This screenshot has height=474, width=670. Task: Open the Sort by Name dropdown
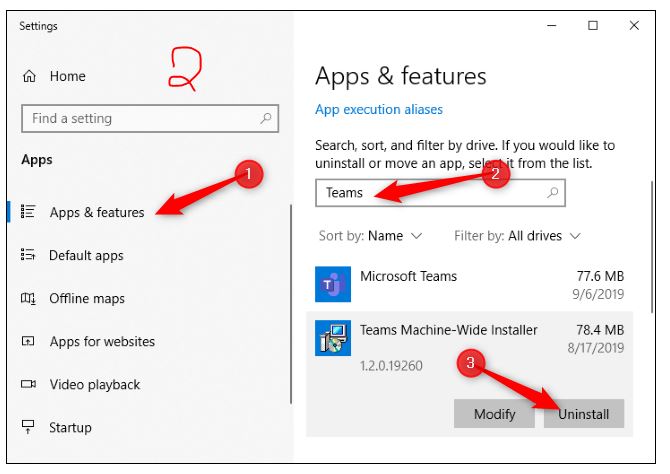tap(370, 236)
